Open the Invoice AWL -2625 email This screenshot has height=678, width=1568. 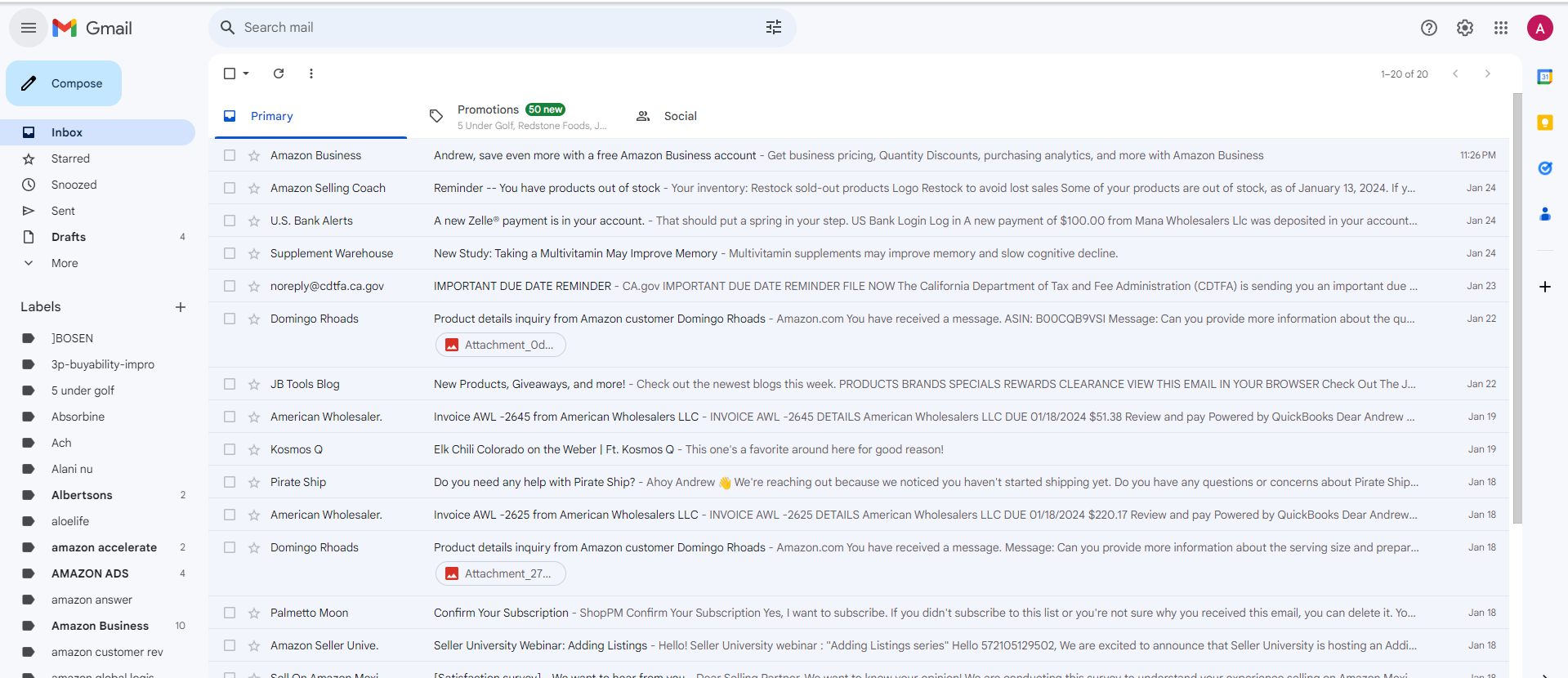click(x=858, y=515)
